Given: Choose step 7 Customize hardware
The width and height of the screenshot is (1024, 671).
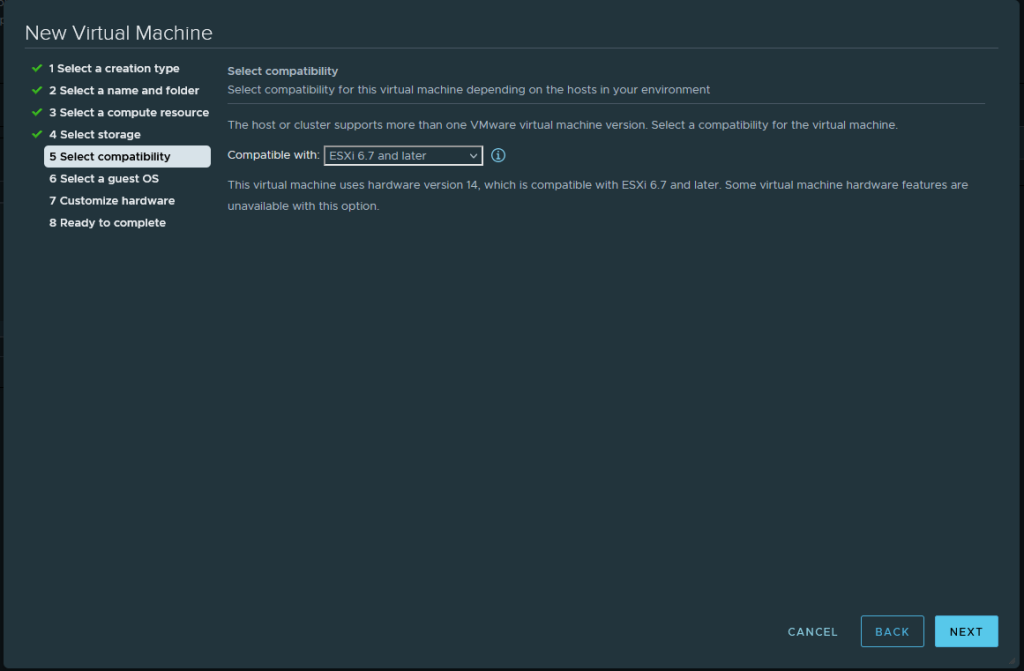Looking at the screenshot, I should (112, 201).
